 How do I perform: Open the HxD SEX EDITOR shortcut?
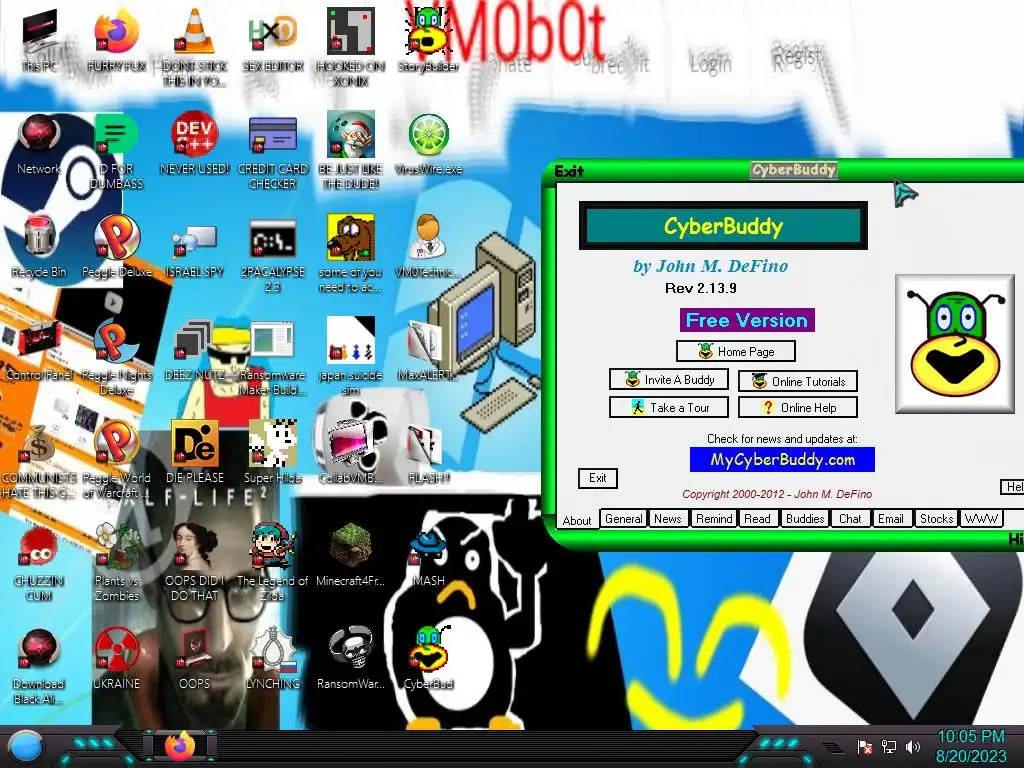[273, 39]
